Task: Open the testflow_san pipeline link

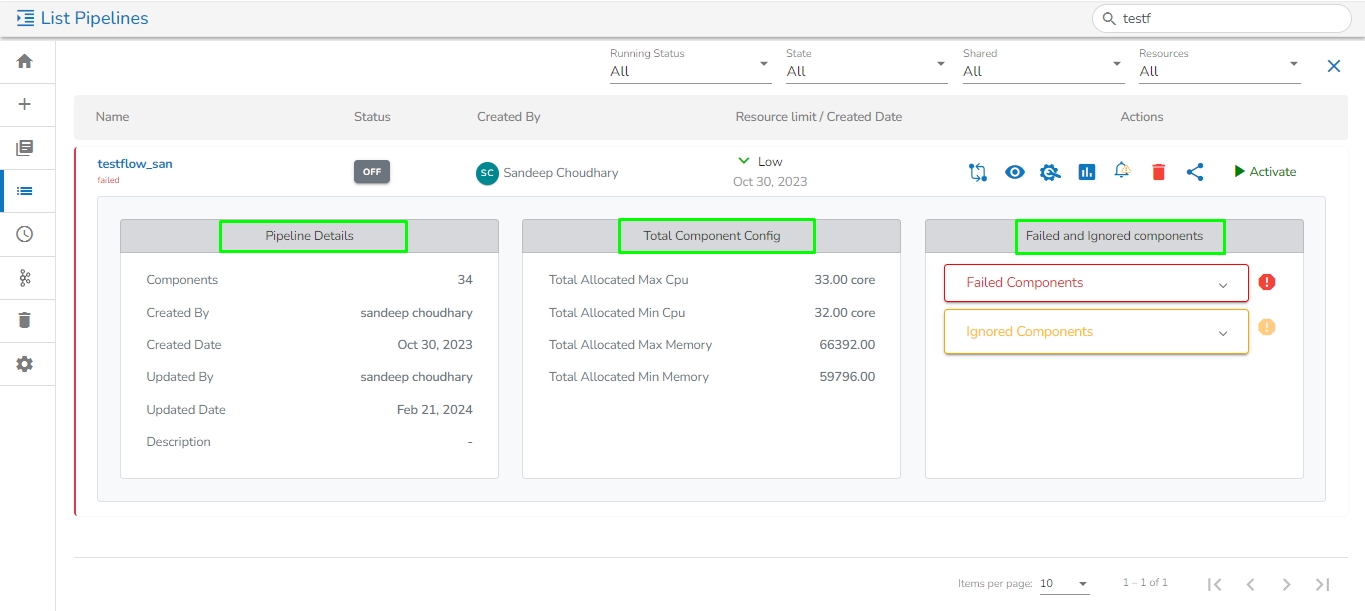Action: (x=135, y=164)
